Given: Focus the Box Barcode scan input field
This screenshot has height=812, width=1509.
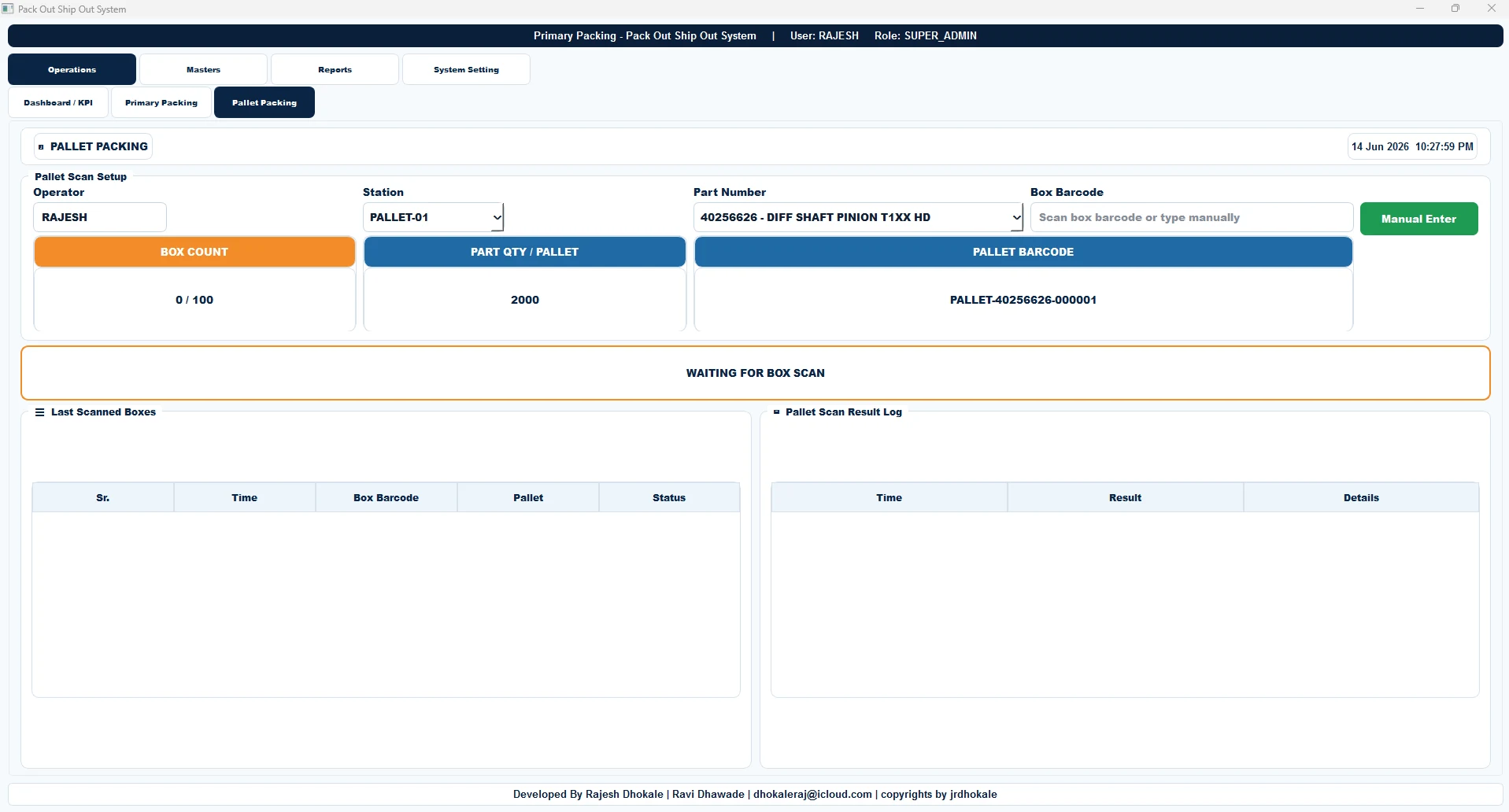Looking at the screenshot, I should pos(1192,217).
